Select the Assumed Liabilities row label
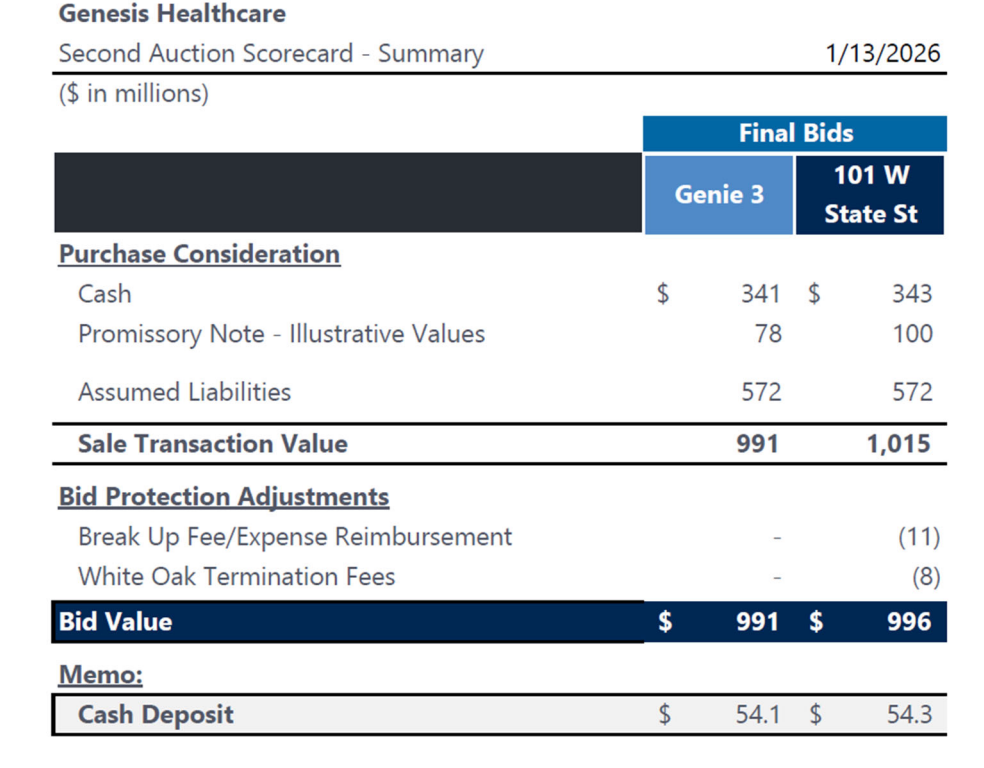Viewport: 984px width, 768px height. pos(184,392)
